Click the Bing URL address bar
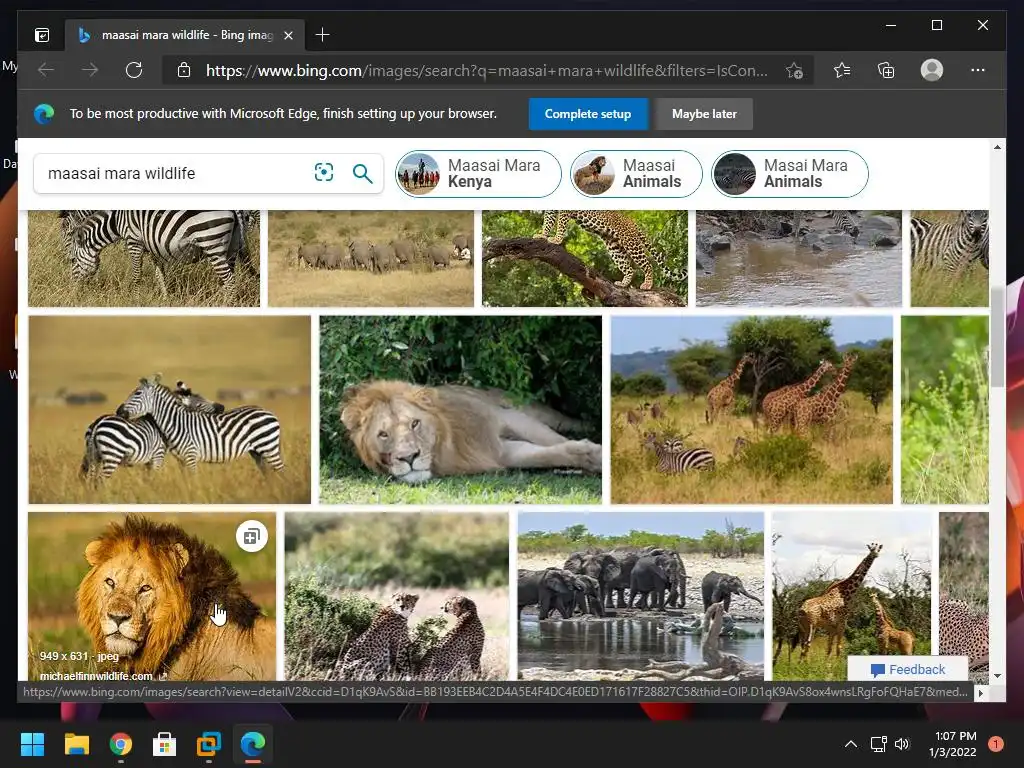 click(x=487, y=71)
